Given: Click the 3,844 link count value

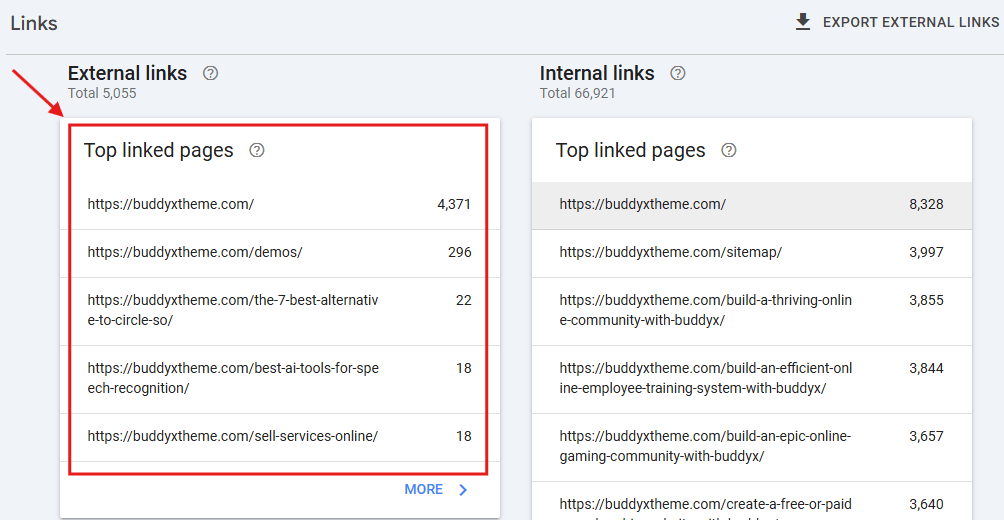Looking at the screenshot, I should tap(926, 368).
